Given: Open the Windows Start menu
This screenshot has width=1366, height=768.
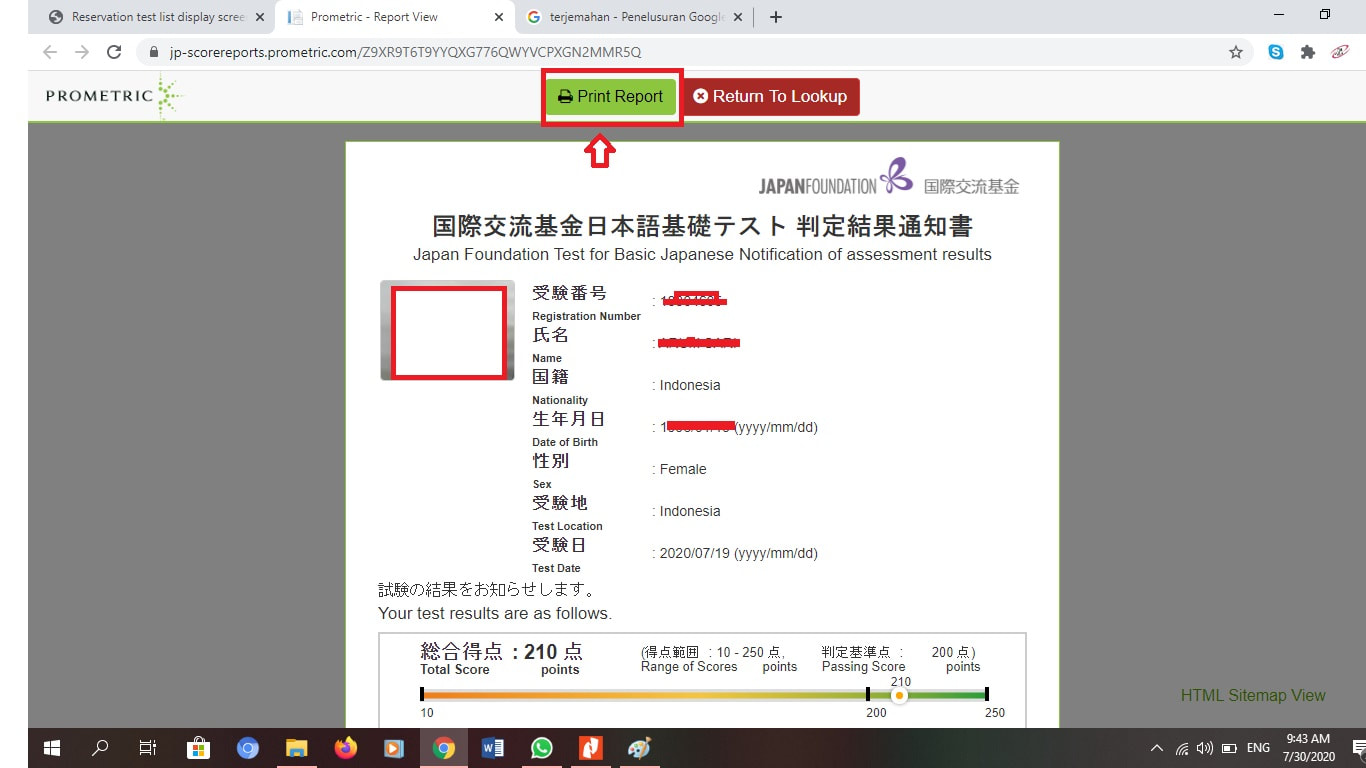Looking at the screenshot, I should (52, 748).
